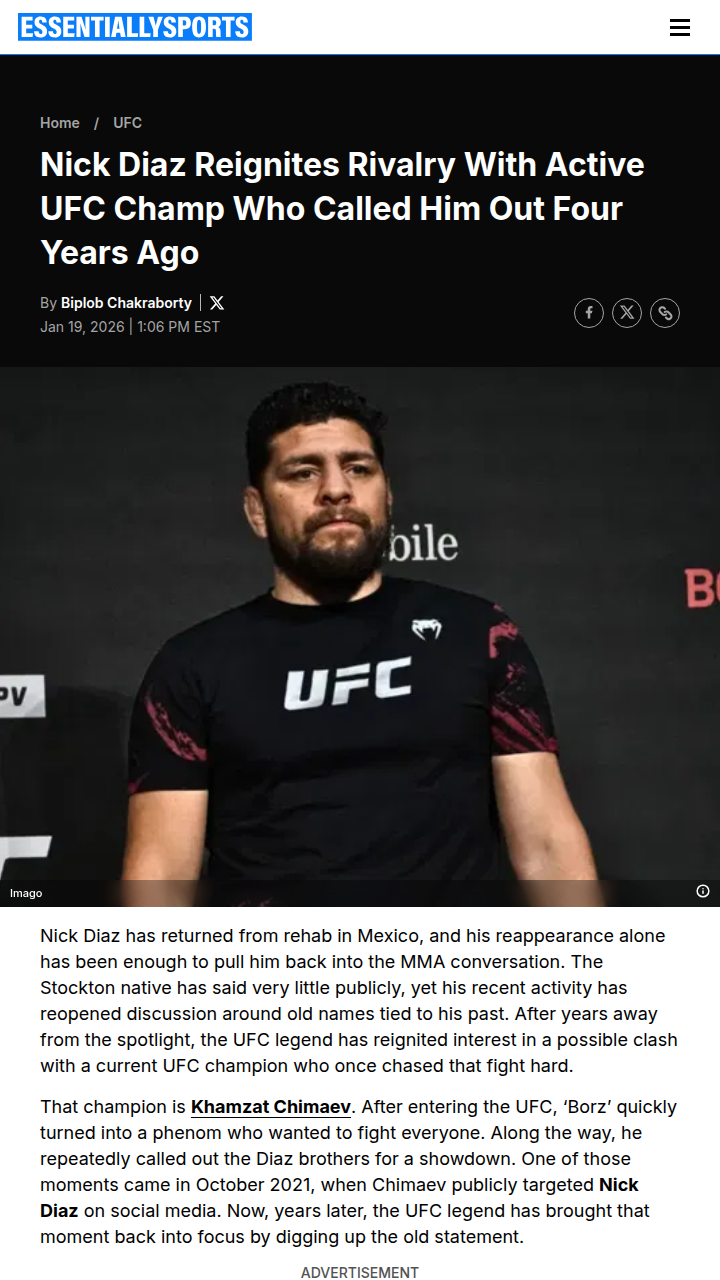Click the Imago image credit
This screenshot has height=1280, width=720.
coord(26,893)
